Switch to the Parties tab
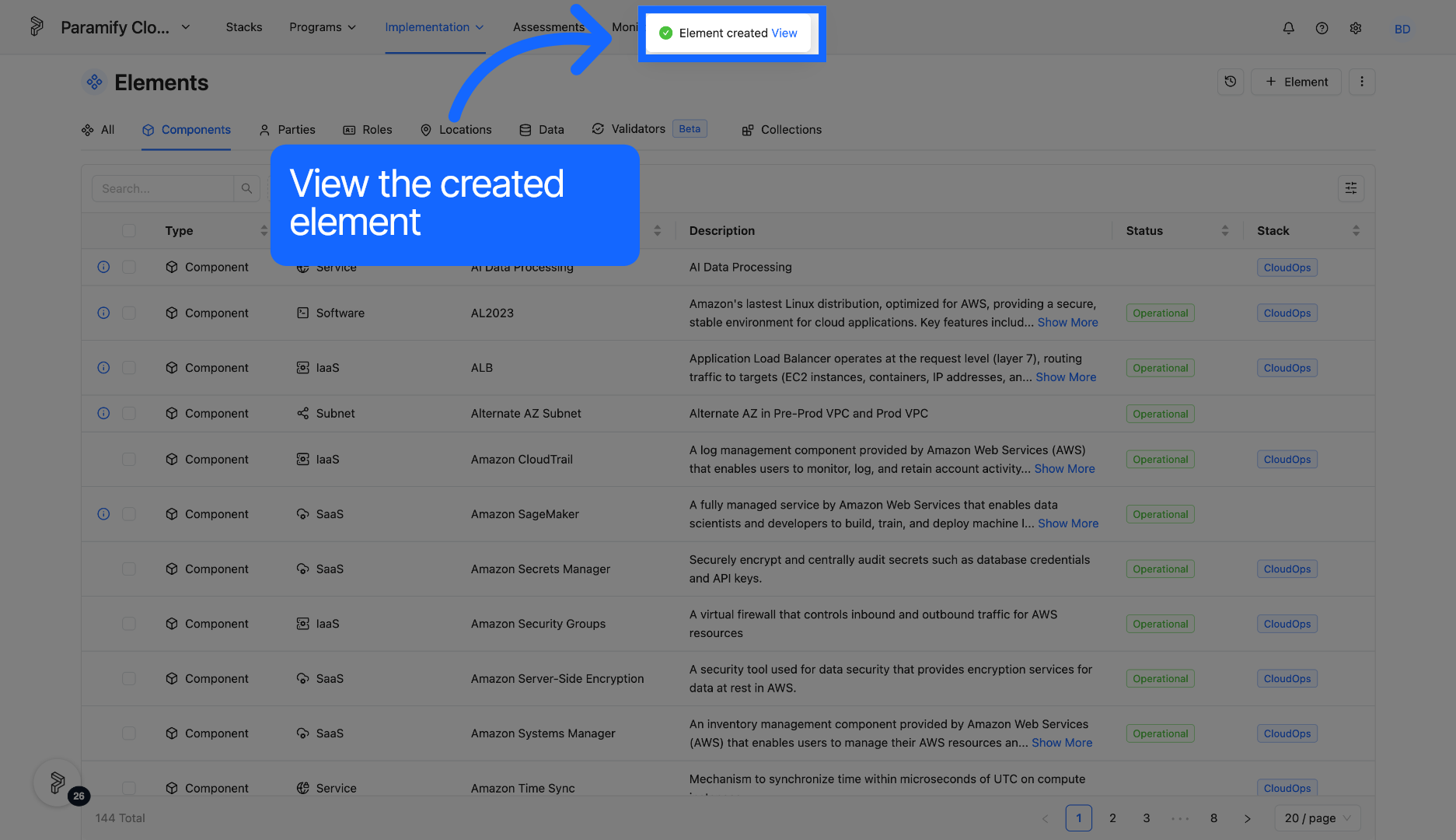The width and height of the screenshot is (1456, 840). click(x=287, y=130)
